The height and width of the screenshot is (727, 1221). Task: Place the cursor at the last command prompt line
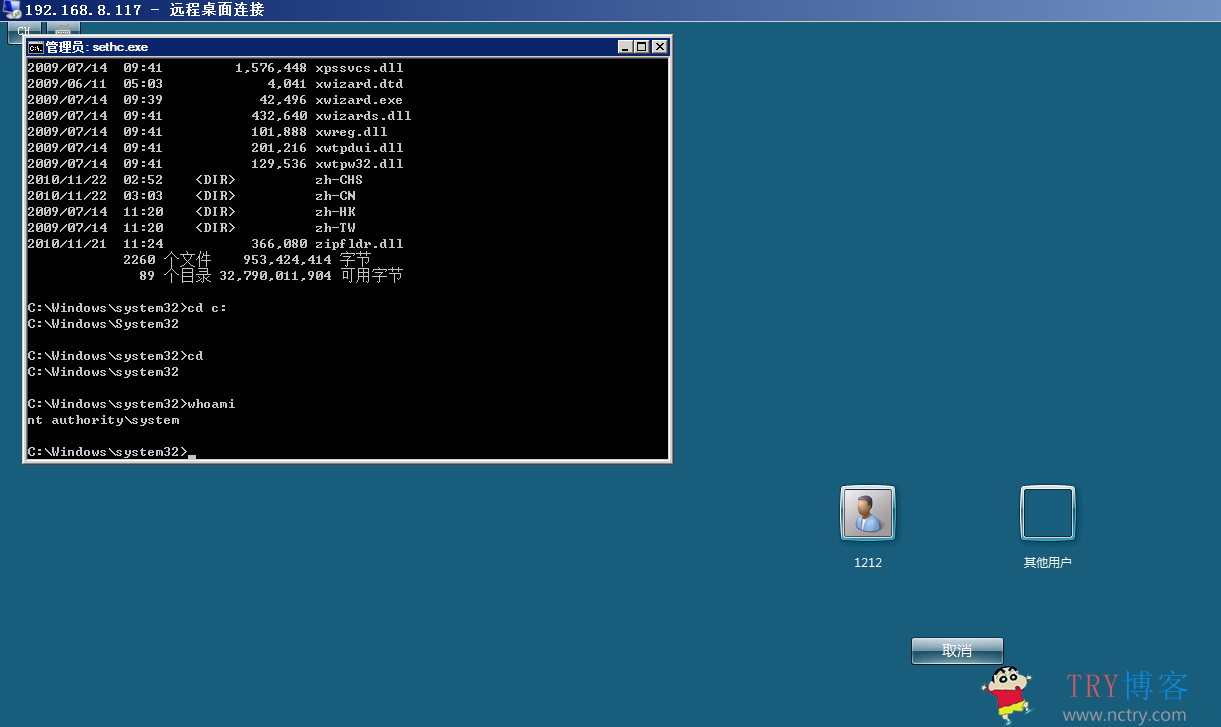click(x=111, y=452)
